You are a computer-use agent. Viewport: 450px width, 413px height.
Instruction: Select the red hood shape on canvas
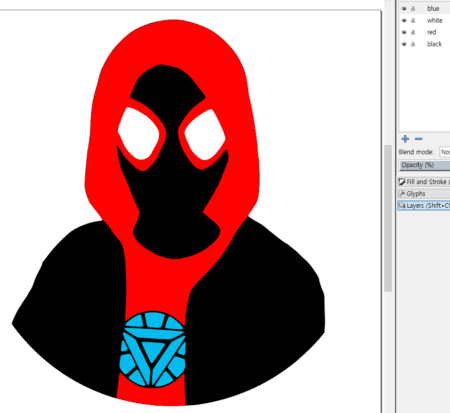(172, 43)
